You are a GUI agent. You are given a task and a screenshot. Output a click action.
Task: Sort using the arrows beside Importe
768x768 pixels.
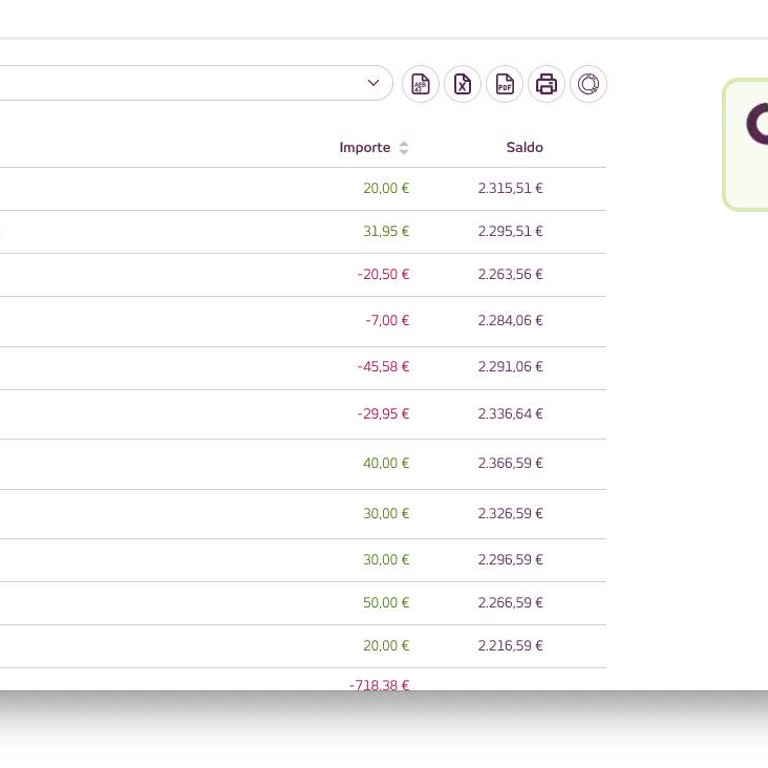[404, 147]
